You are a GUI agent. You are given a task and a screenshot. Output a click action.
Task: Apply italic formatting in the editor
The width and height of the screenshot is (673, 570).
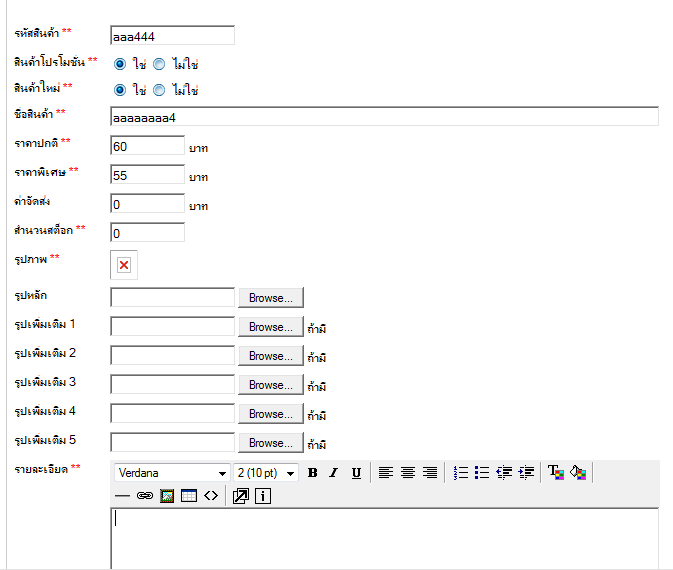point(334,473)
